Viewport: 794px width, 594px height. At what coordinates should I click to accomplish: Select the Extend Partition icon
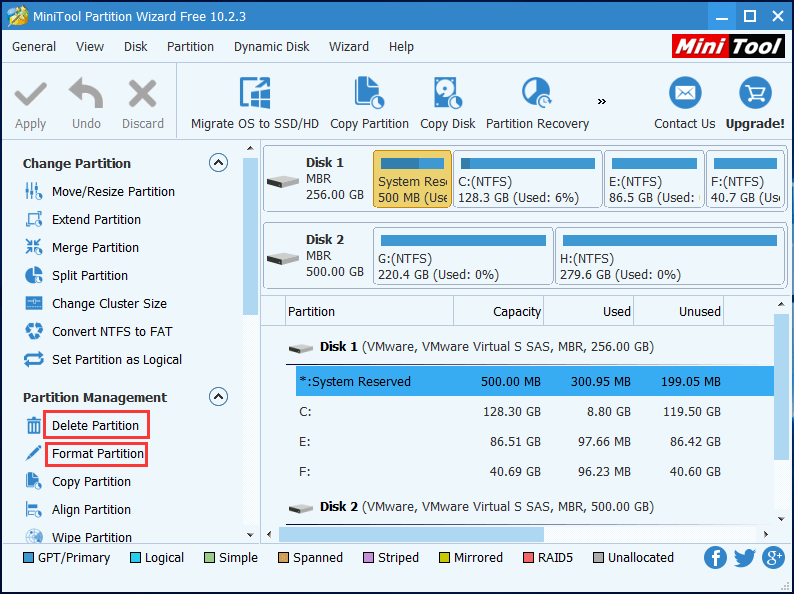33,219
